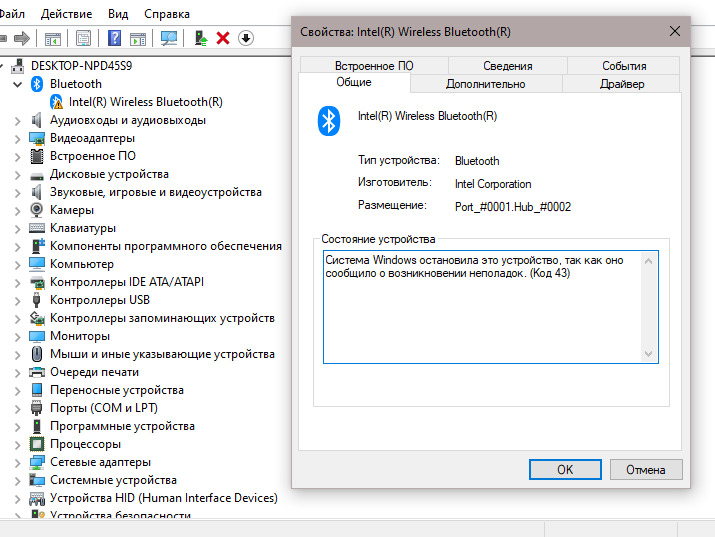This screenshot has width=715, height=537.
Task: Switch to the Драйвер tab
Action: click(x=622, y=84)
